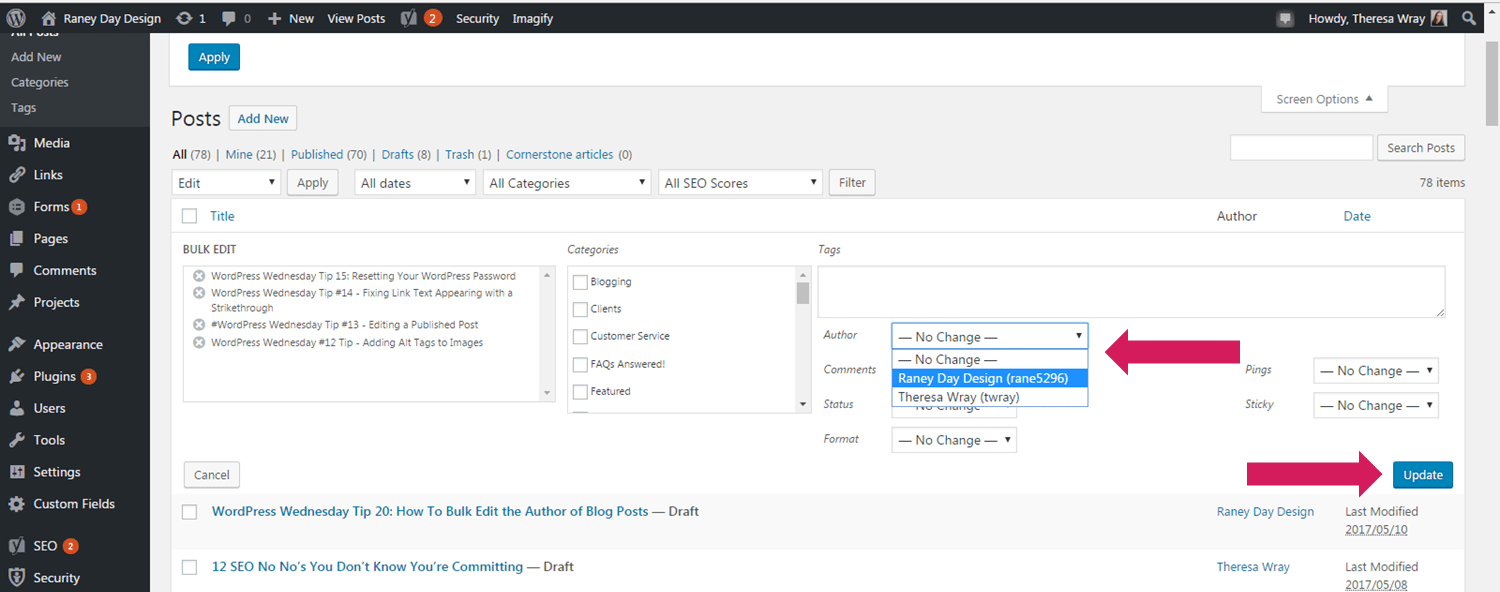Open Categories submenu in sidebar
The height and width of the screenshot is (592, 1500).
tap(40, 82)
